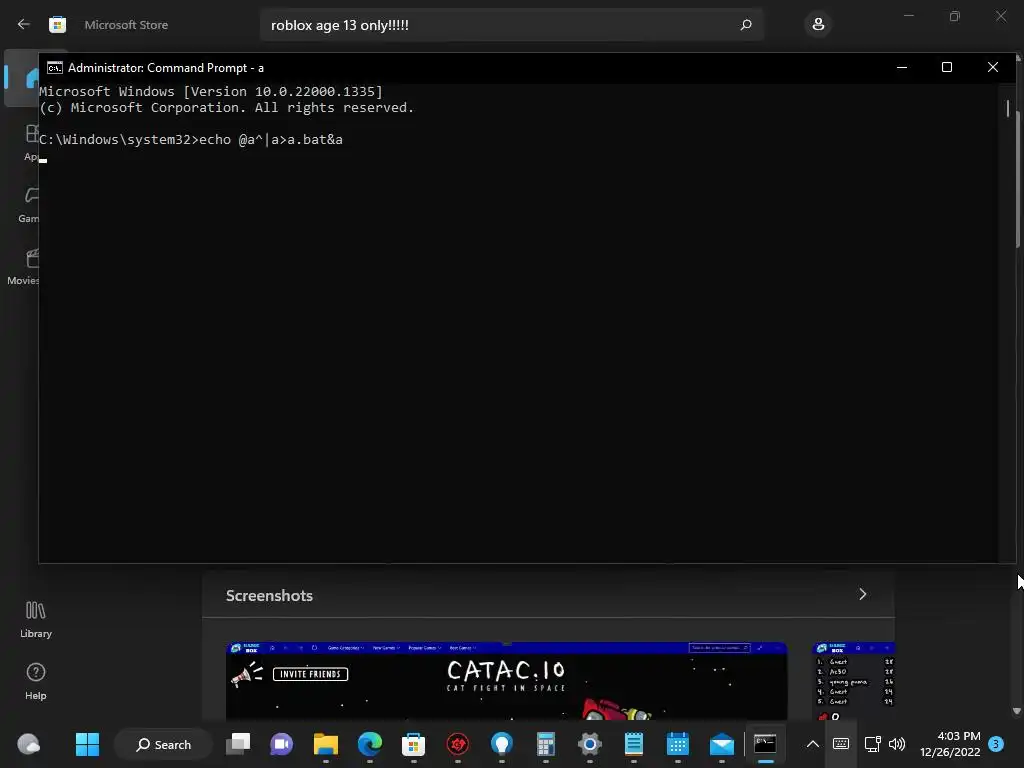Open touch keyboard tray icon

[841, 744]
